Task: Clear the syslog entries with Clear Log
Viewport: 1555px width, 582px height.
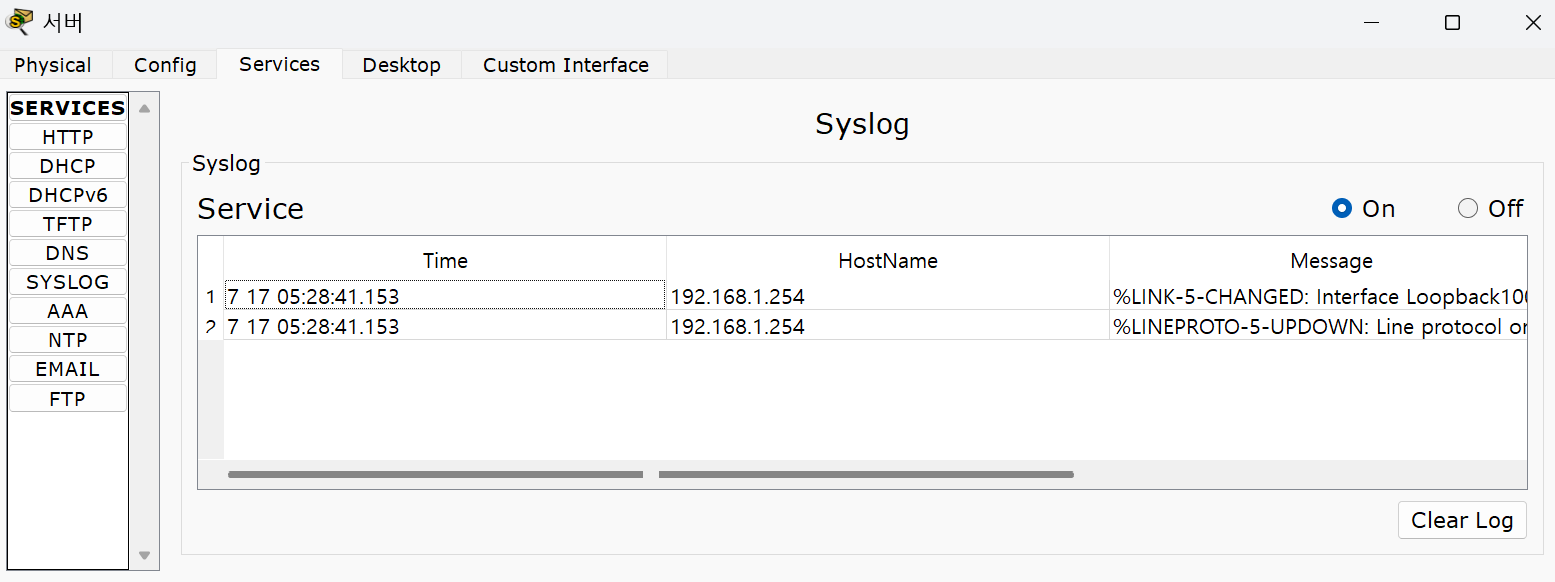Action: [1461, 520]
